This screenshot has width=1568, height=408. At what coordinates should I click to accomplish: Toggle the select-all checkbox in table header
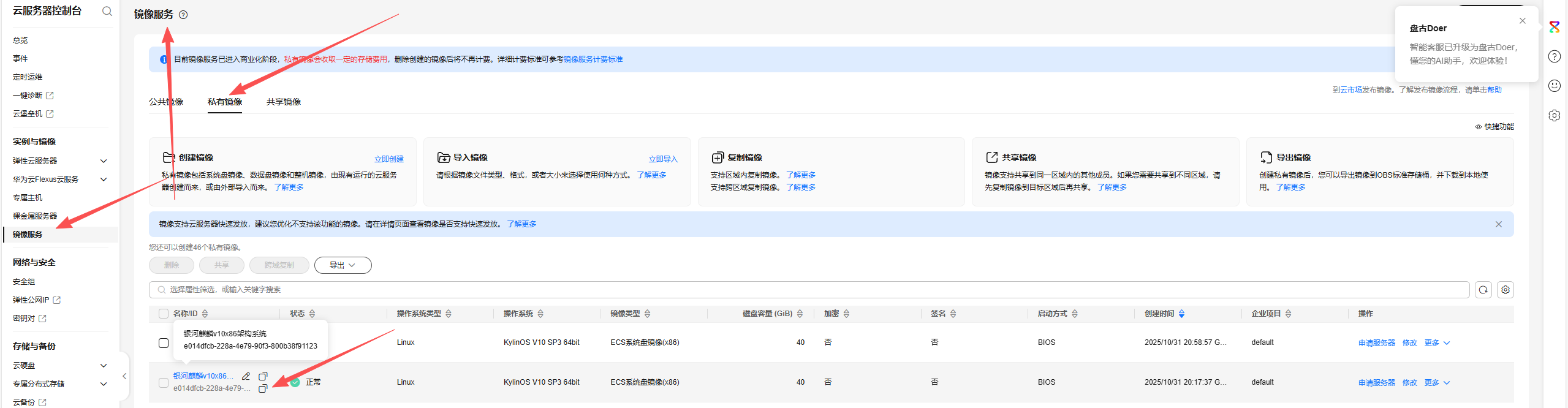pyautogui.click(x=164, y=314)
